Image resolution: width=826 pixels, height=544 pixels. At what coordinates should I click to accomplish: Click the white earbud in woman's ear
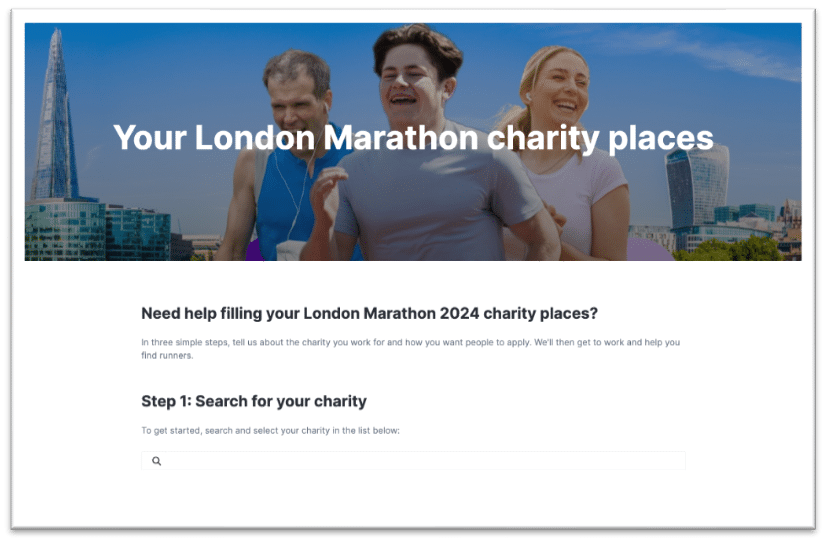click(x=528, y=96)
